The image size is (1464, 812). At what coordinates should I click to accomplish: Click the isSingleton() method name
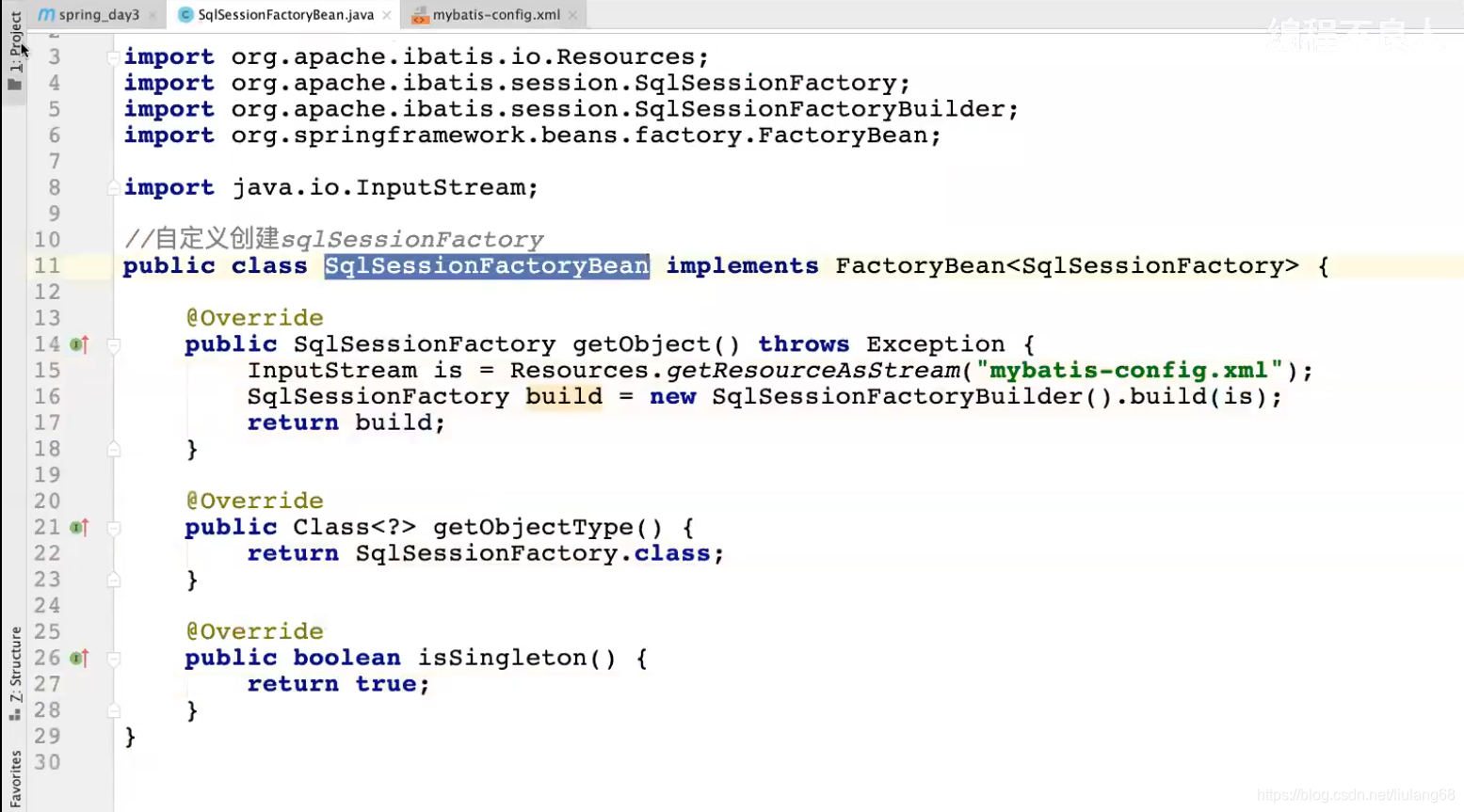517,659
